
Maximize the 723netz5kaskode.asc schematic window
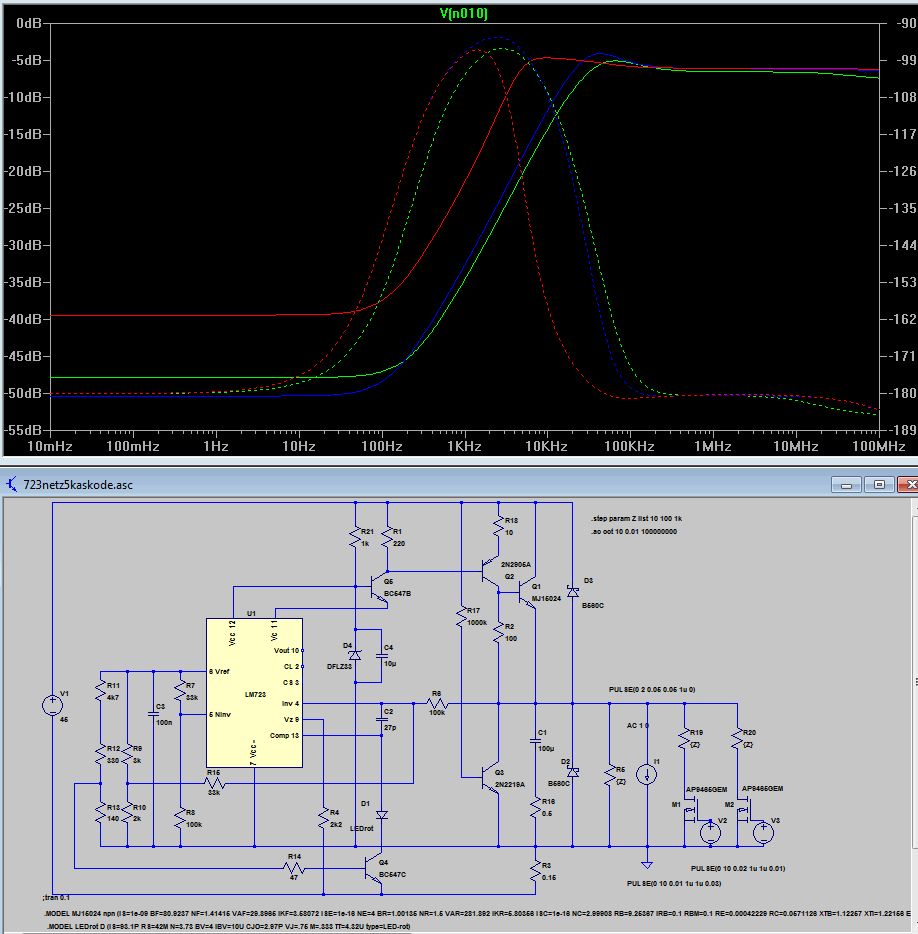click(x=879, y=485)
